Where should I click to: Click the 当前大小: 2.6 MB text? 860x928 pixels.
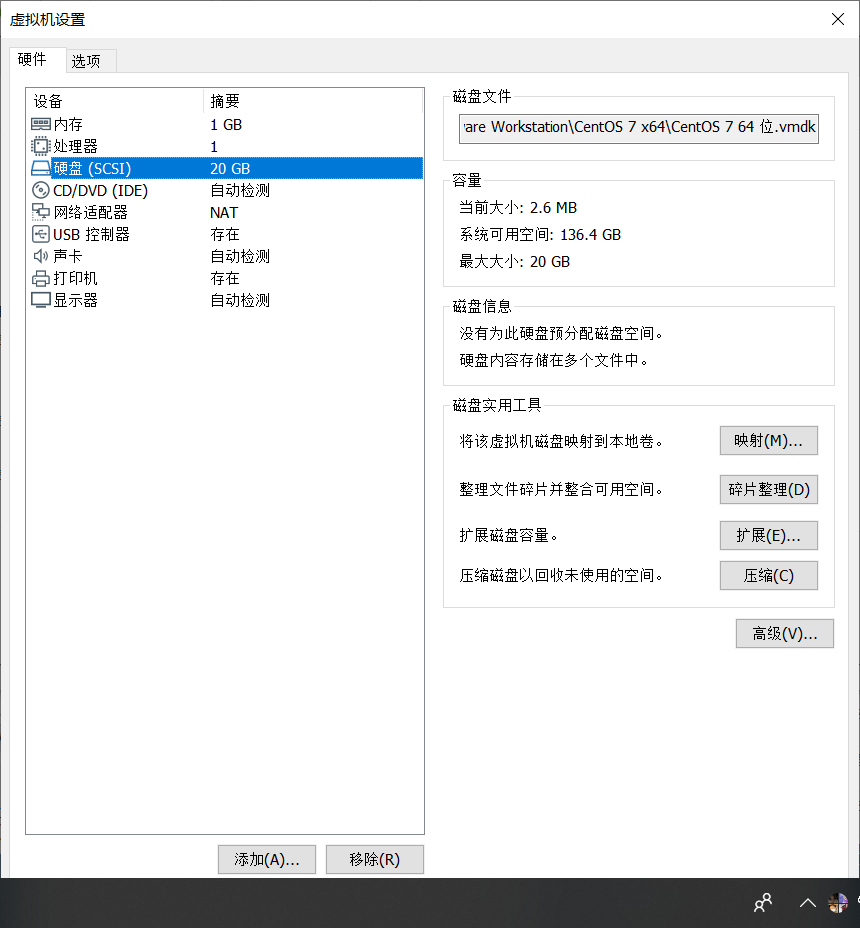tap(518, 208)
